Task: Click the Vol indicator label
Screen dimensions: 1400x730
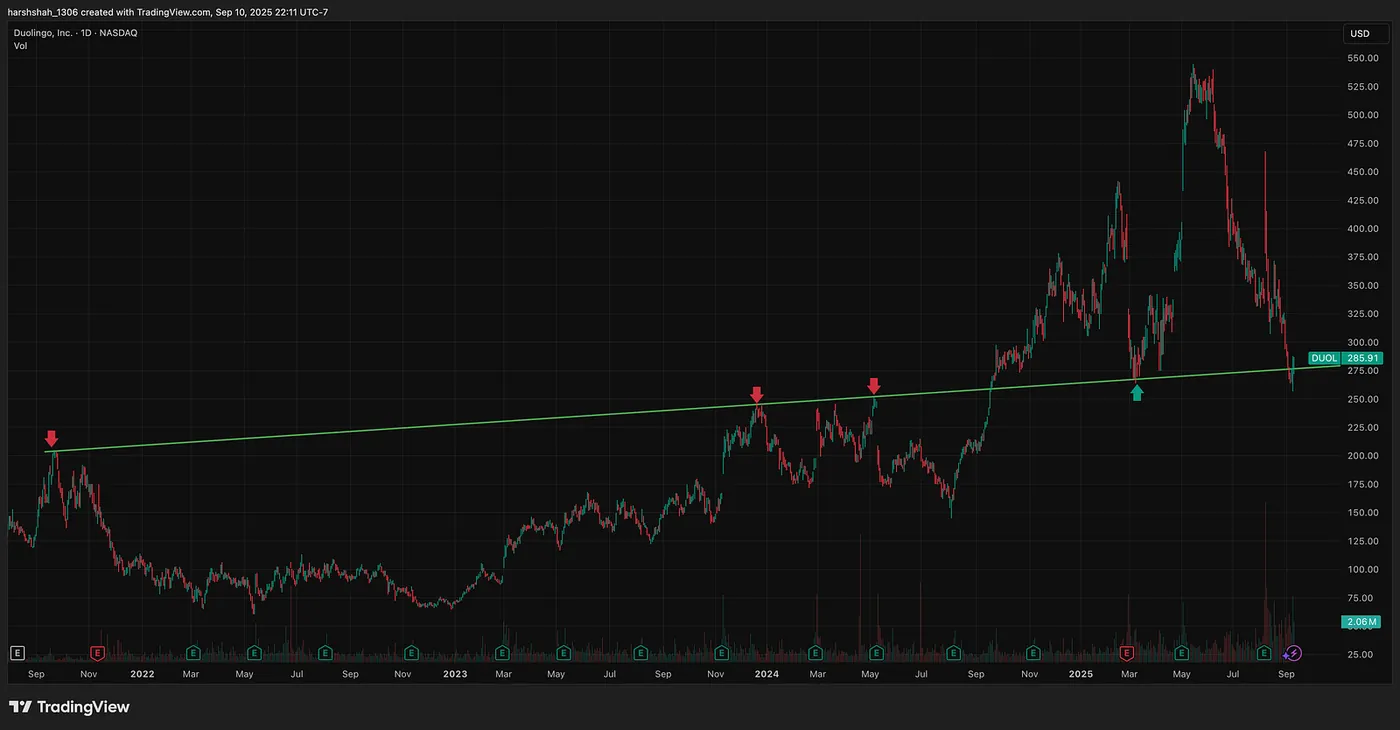Action: pos(19,46)
